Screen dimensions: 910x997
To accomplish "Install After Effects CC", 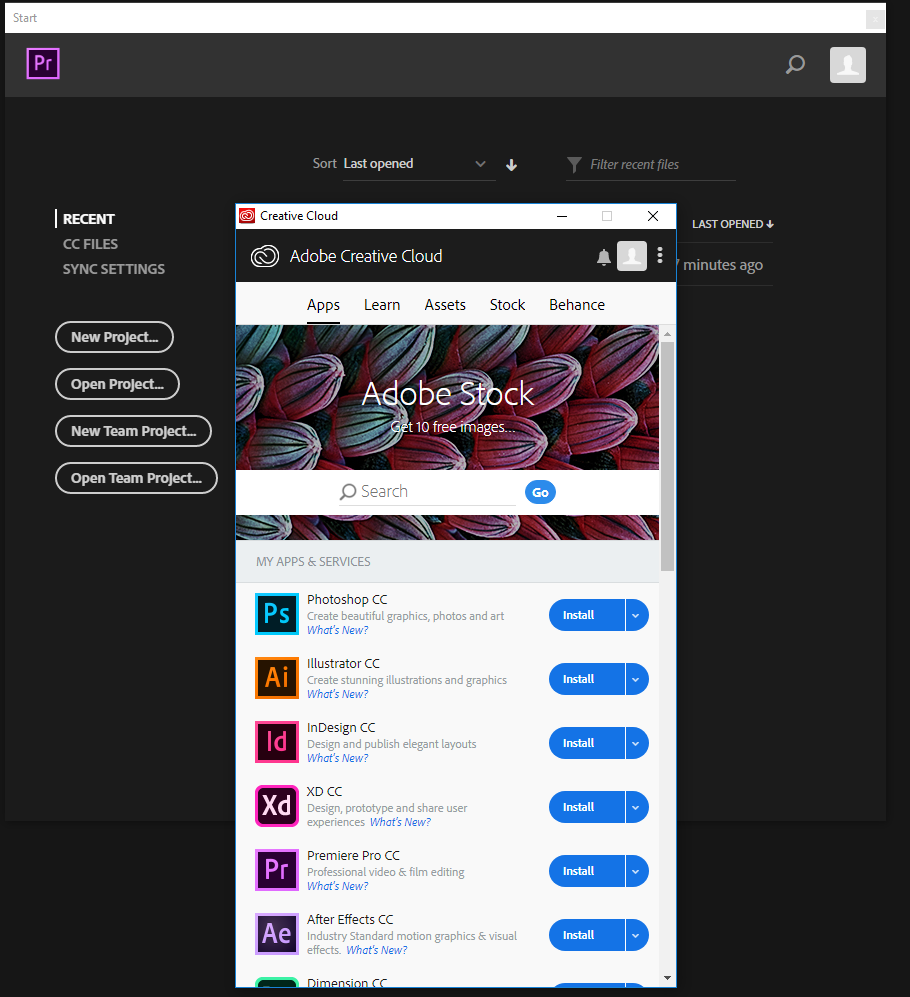I will coord(586,935).
